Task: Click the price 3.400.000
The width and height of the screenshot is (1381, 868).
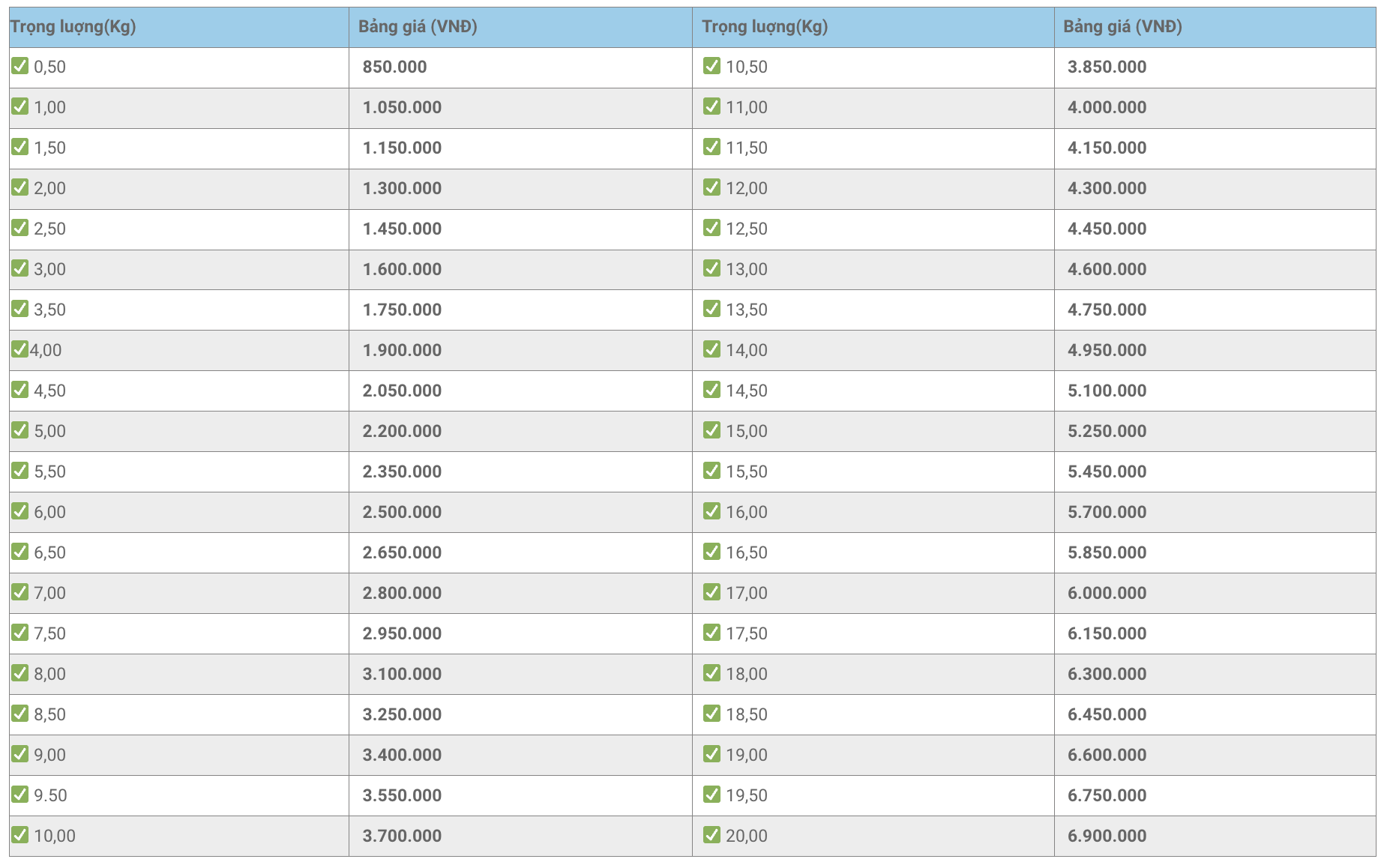Action: (402, 755)
